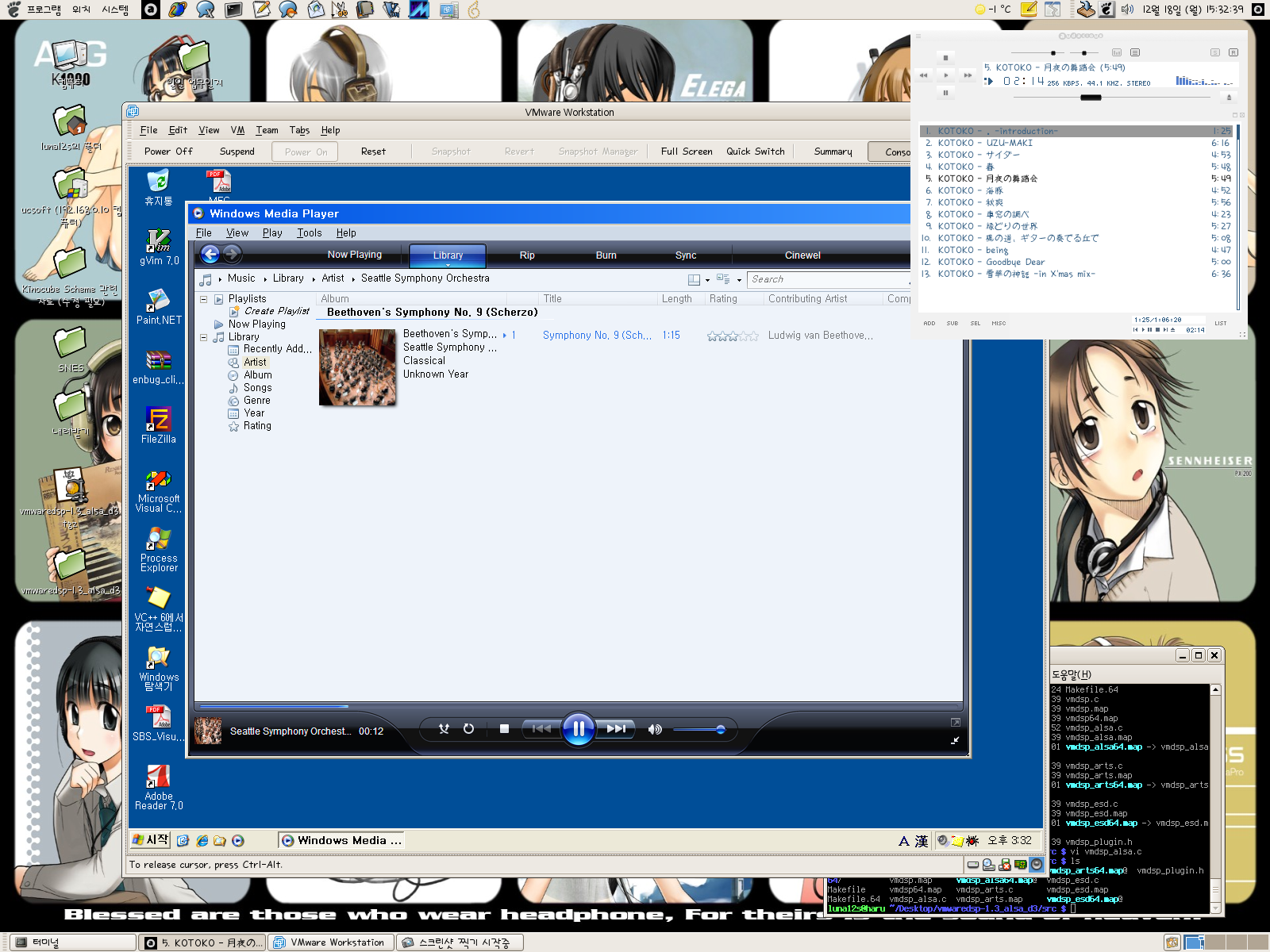This screenshot has height=952, width=1270.
Task: Select Recently Added in the Library tree
Action: pyautogui.click(x=277, y=349)
